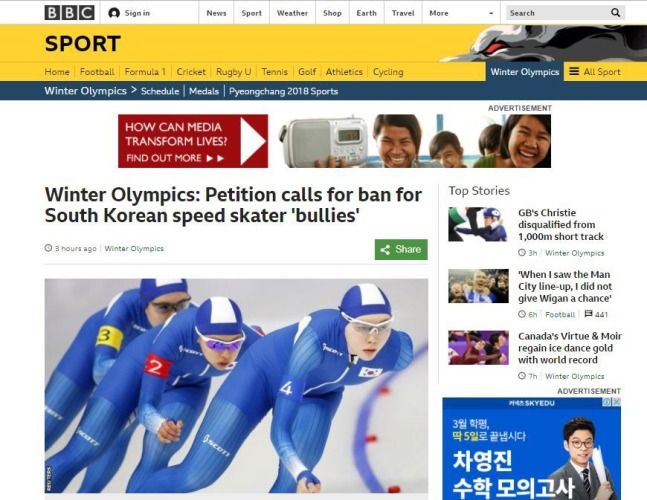Close the SKYEDU advertisement via X icon
Screen dimensions: 647x500
tap(616, 402)
